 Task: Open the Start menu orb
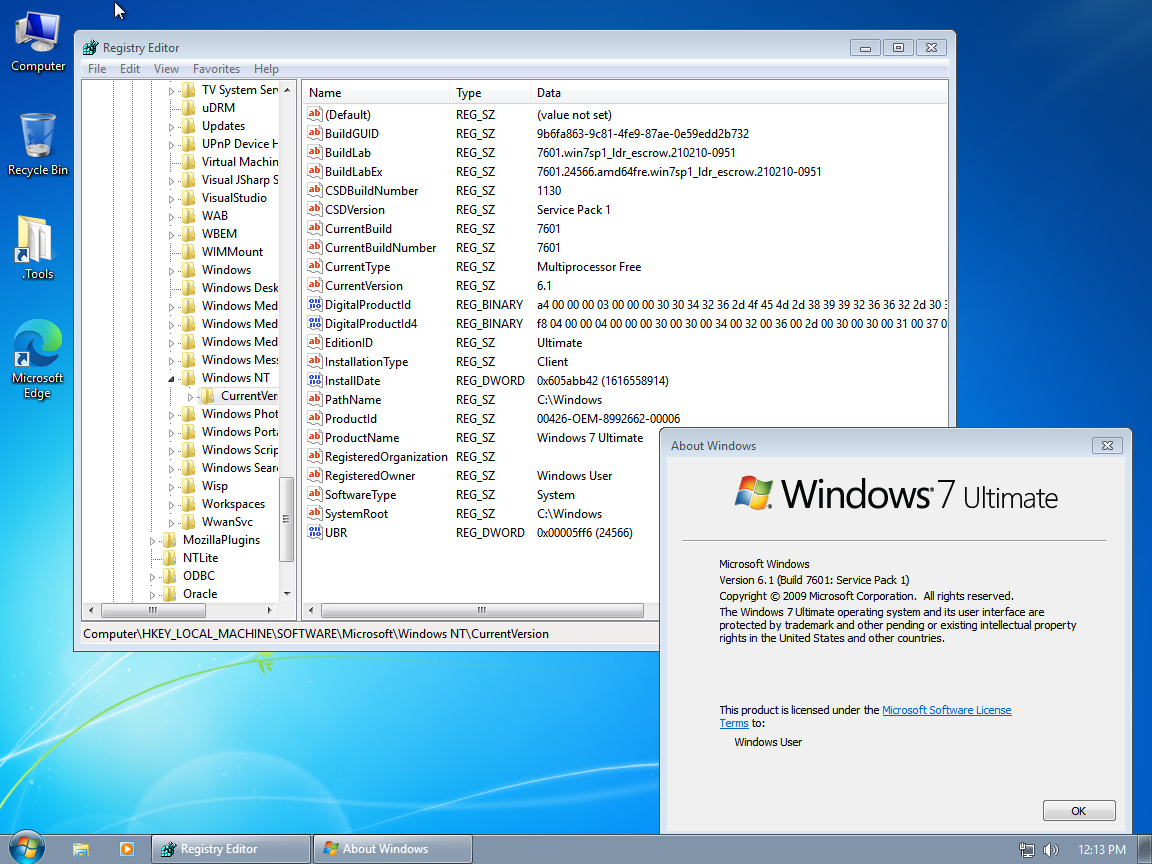27,849
